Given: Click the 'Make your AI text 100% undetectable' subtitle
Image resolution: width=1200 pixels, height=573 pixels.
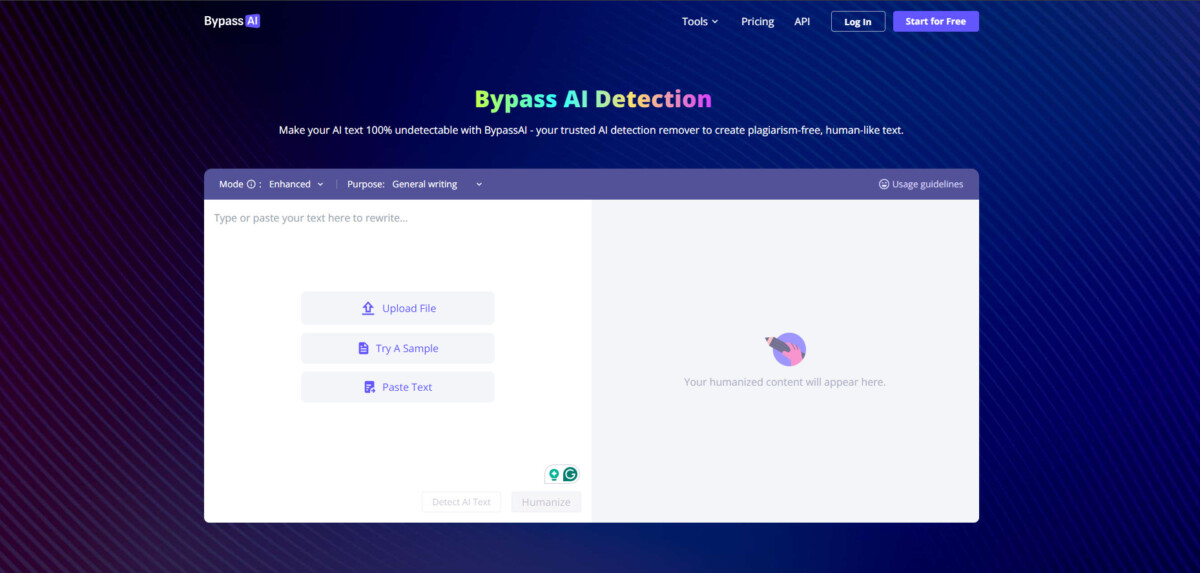Looking at the screenshot, I should 591,130.
